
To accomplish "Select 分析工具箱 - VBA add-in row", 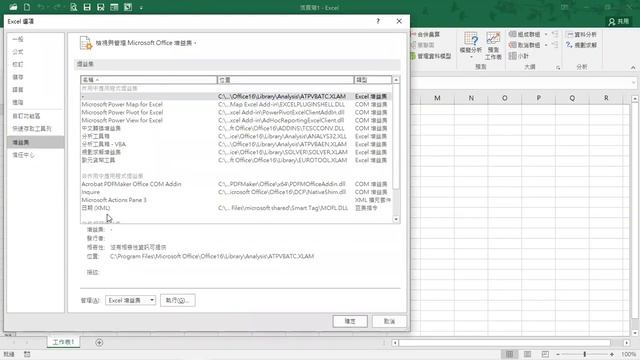I will (x=236, y=144).
